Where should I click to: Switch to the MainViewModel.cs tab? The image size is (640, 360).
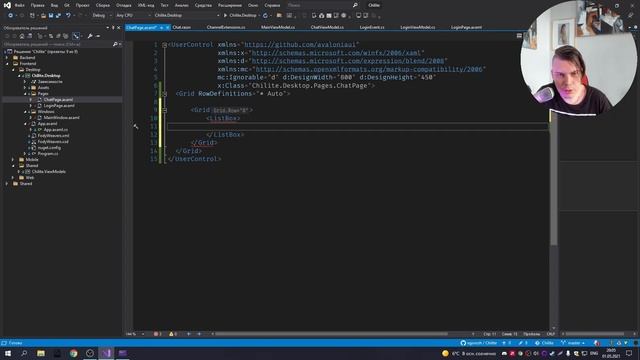(278, 27)
